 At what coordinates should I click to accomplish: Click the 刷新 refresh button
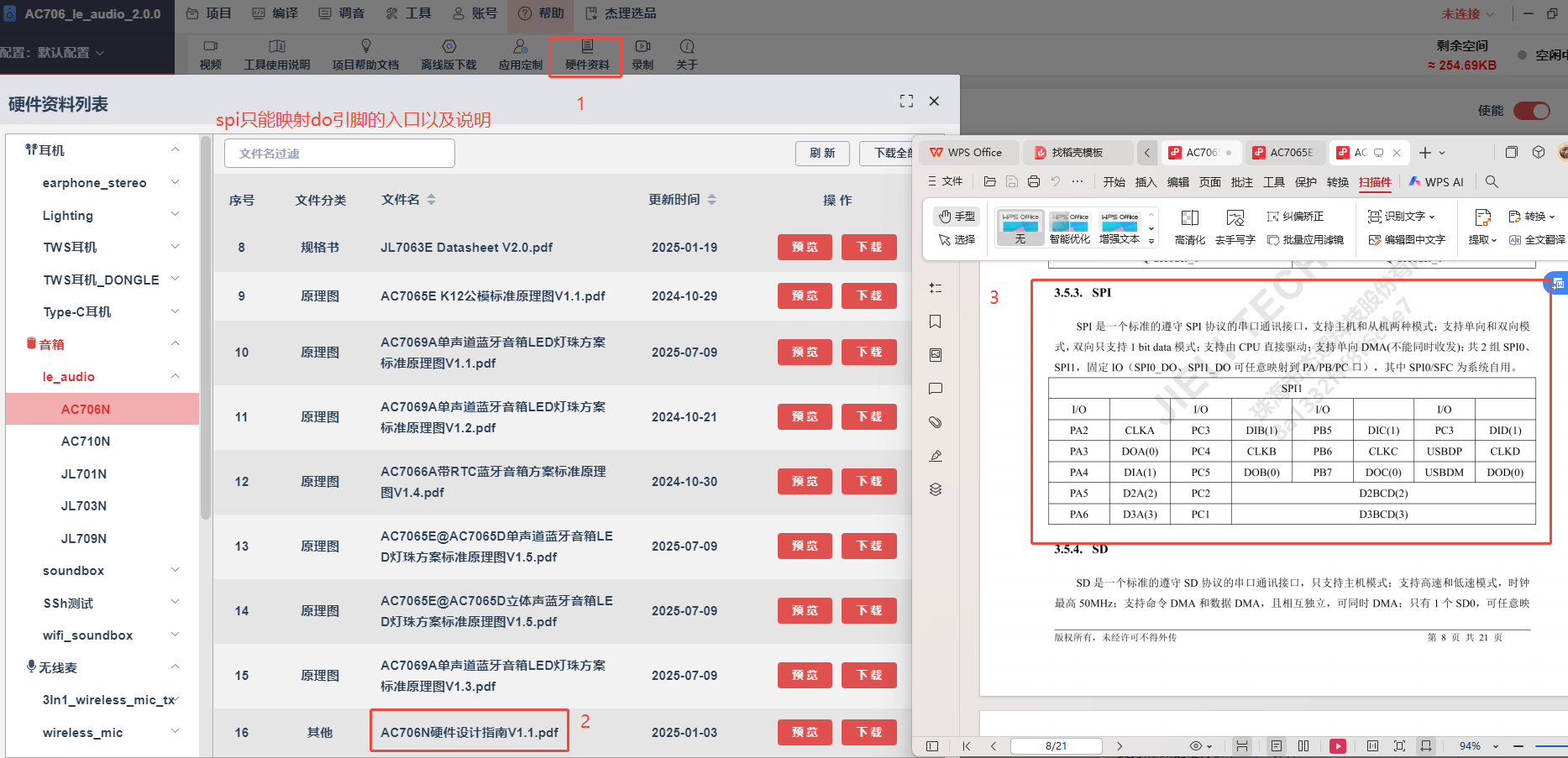point(823,153)
